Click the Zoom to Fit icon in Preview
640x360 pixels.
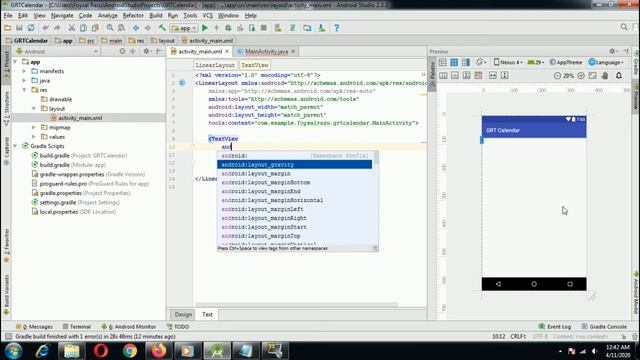coord(593,76)
